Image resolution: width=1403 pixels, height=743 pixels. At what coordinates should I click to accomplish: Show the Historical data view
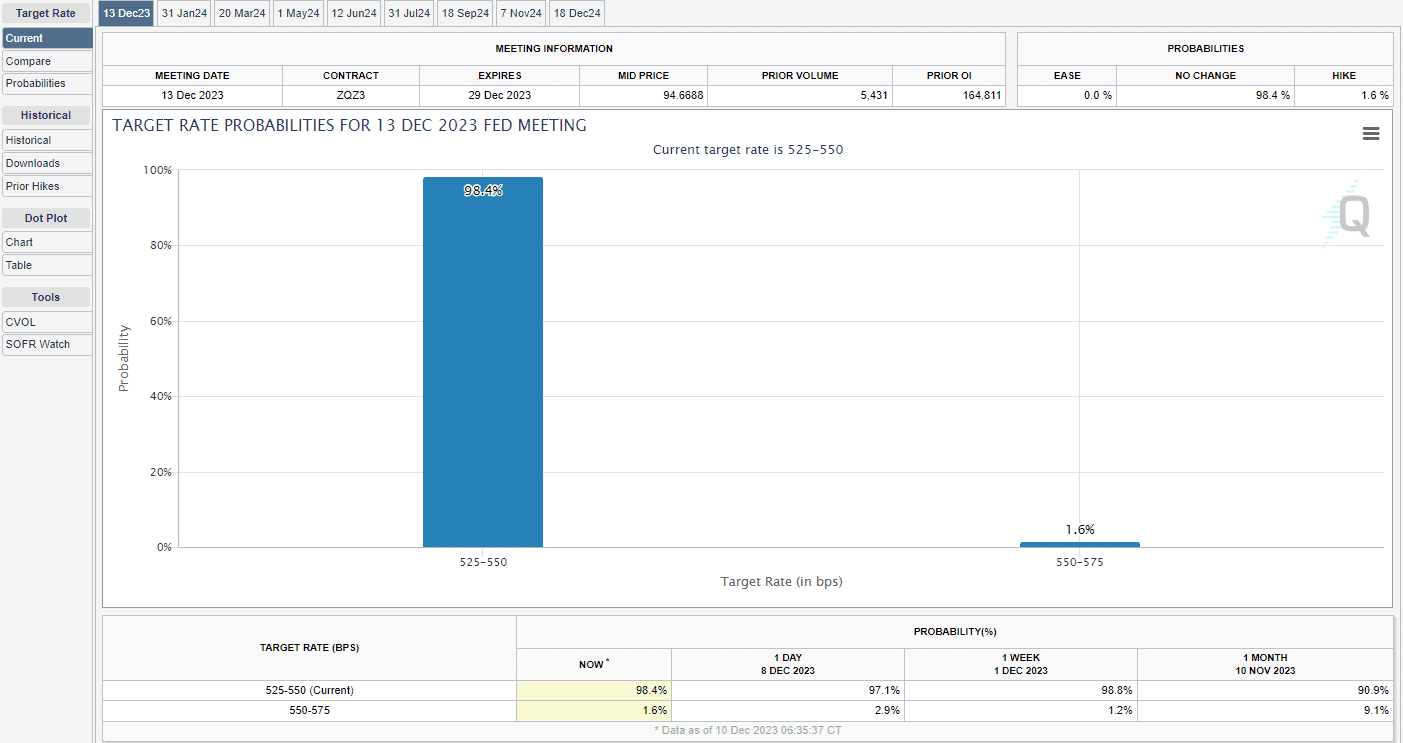click(47, 140)
